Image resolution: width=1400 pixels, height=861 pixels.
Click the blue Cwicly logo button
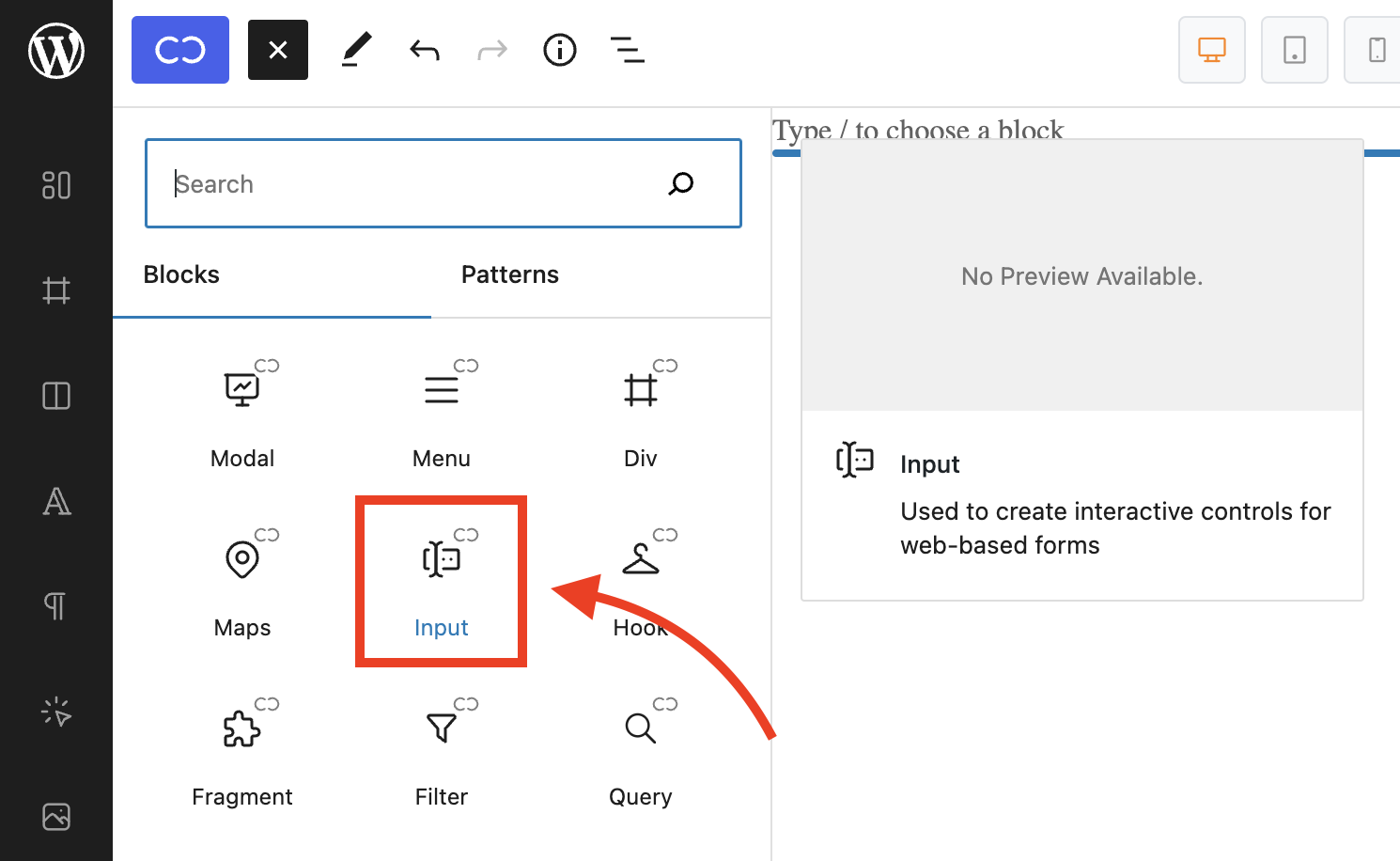click(x=180, y=50)
